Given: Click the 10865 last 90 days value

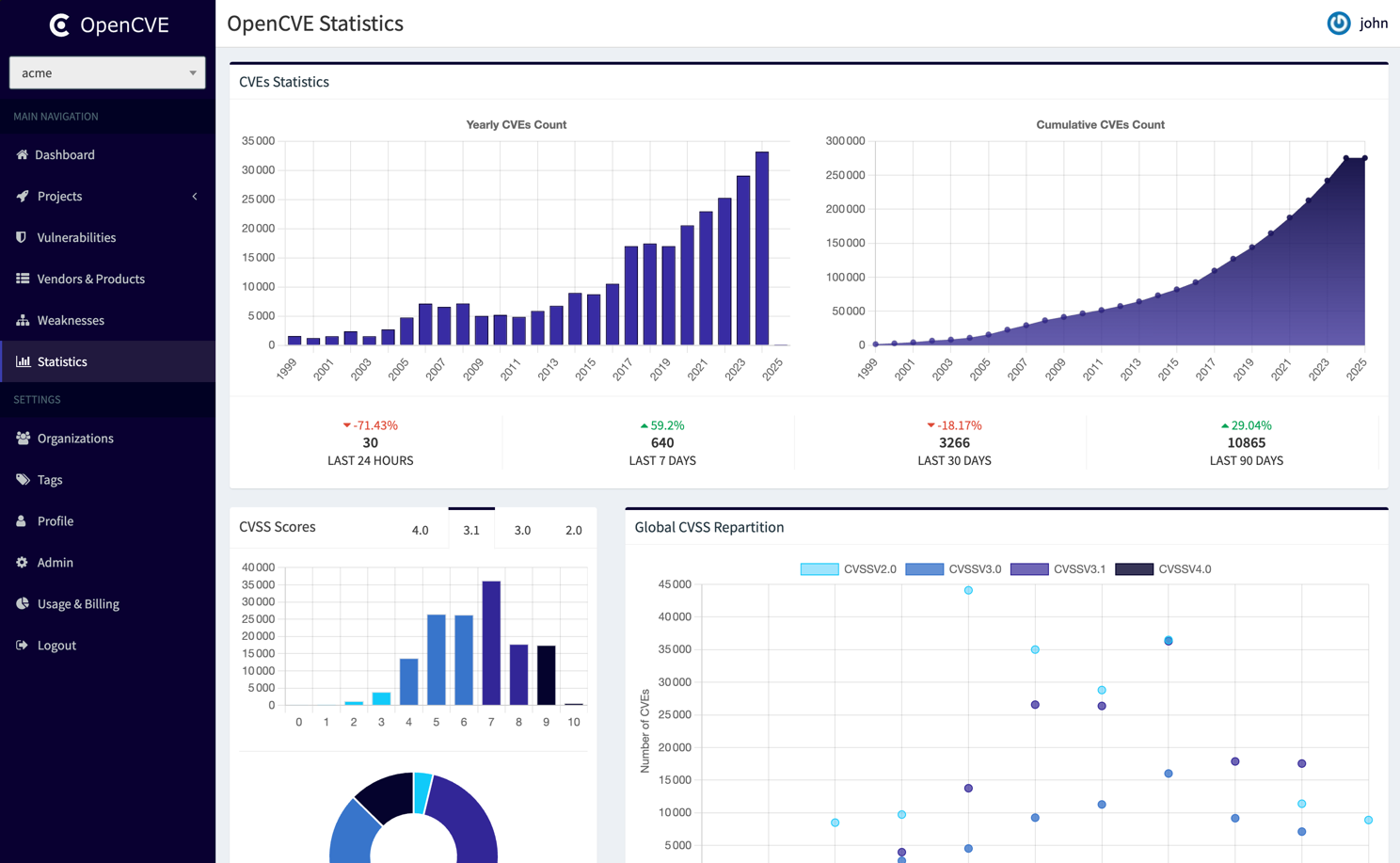Looking at the screenshot, I should click(x=1247, y=442).
